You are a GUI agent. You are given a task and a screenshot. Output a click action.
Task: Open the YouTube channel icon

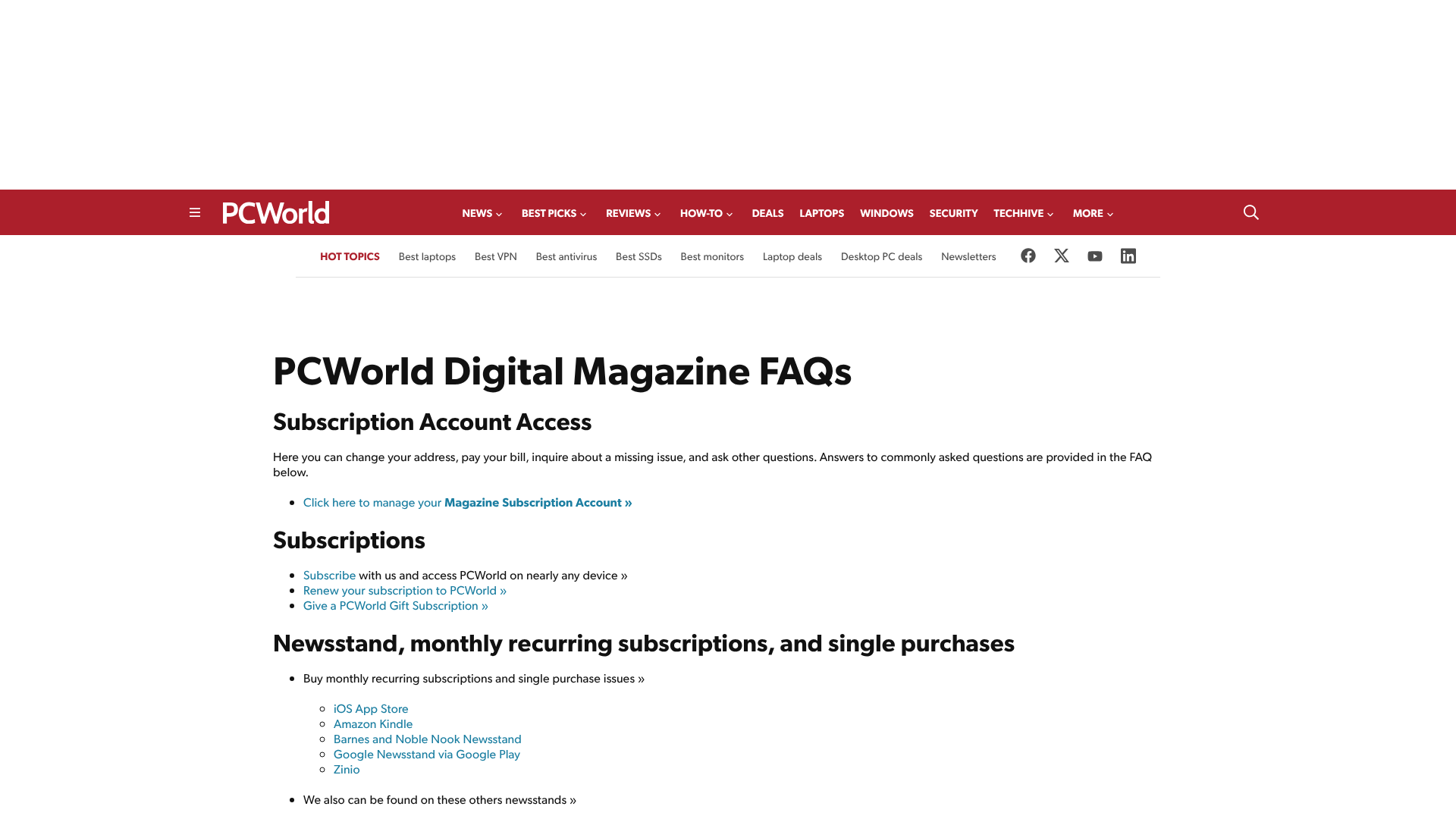point(1095,256)
